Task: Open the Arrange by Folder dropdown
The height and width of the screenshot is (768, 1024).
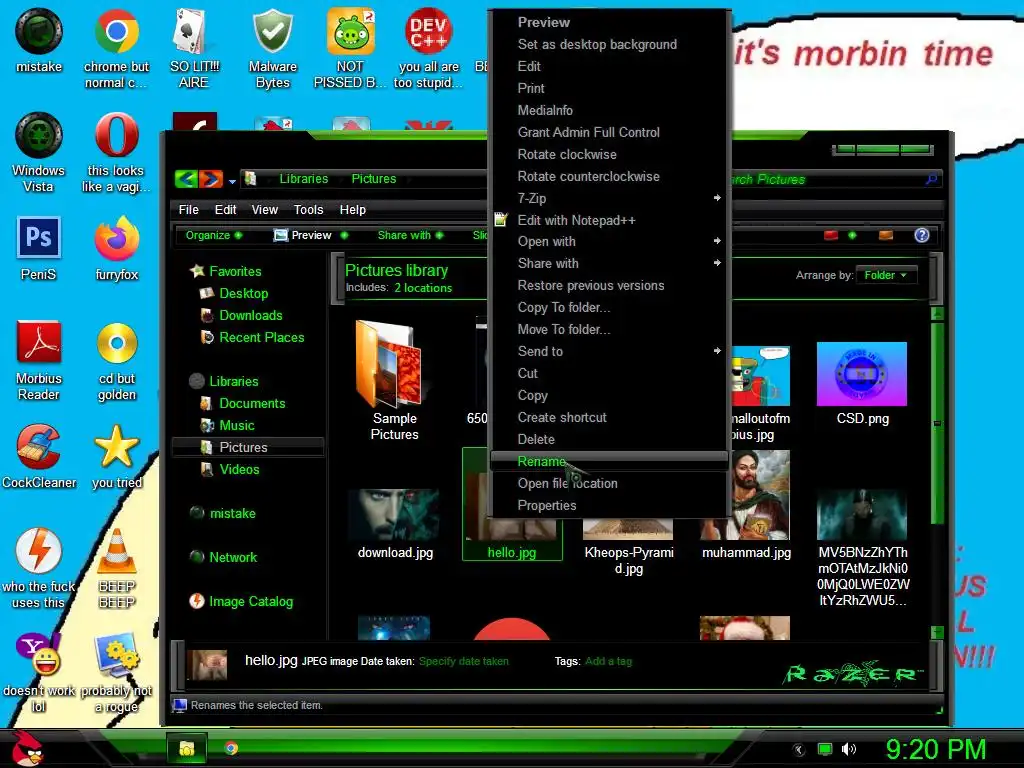Action: 886,275
